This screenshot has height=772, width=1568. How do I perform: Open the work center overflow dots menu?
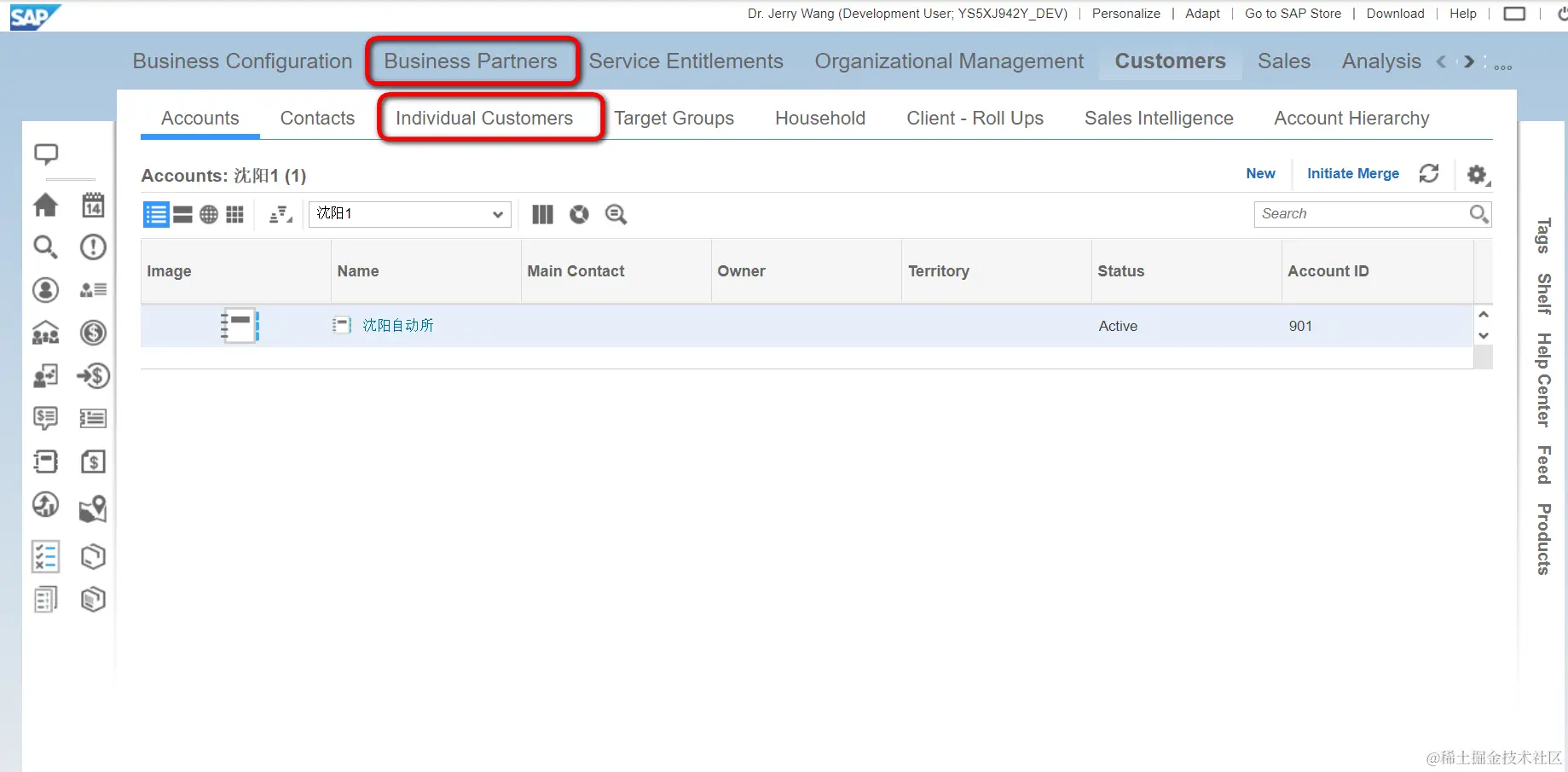point(1503,67)
